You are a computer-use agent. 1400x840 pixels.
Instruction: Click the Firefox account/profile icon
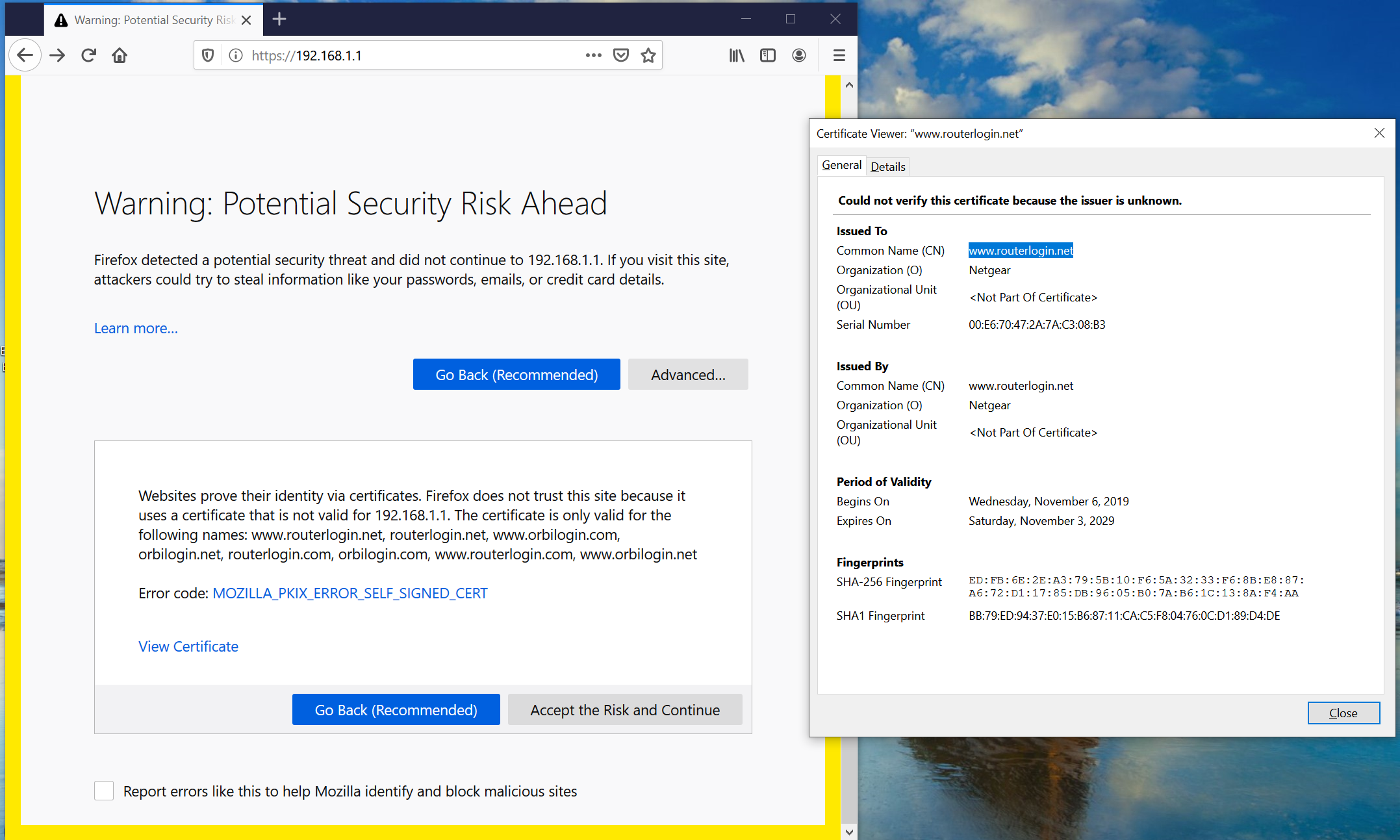coord(799,55)
